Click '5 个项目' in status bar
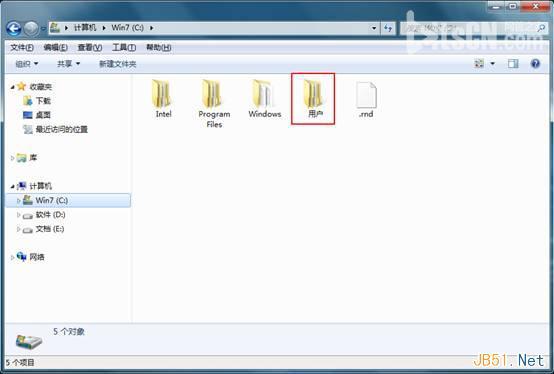The image size is (554, 374). [x=20, y=362]
